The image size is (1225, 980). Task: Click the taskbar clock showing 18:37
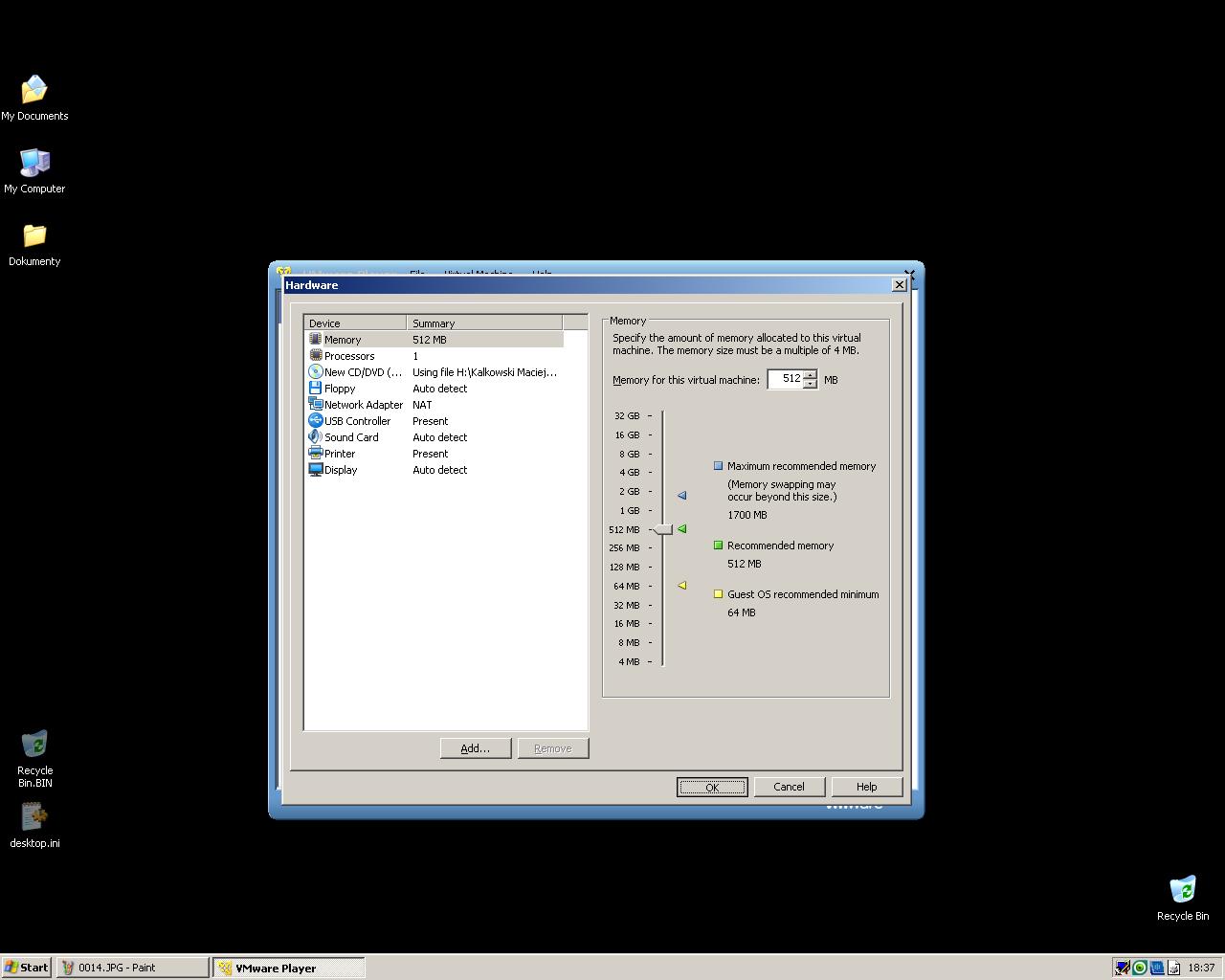[1201, 968]
